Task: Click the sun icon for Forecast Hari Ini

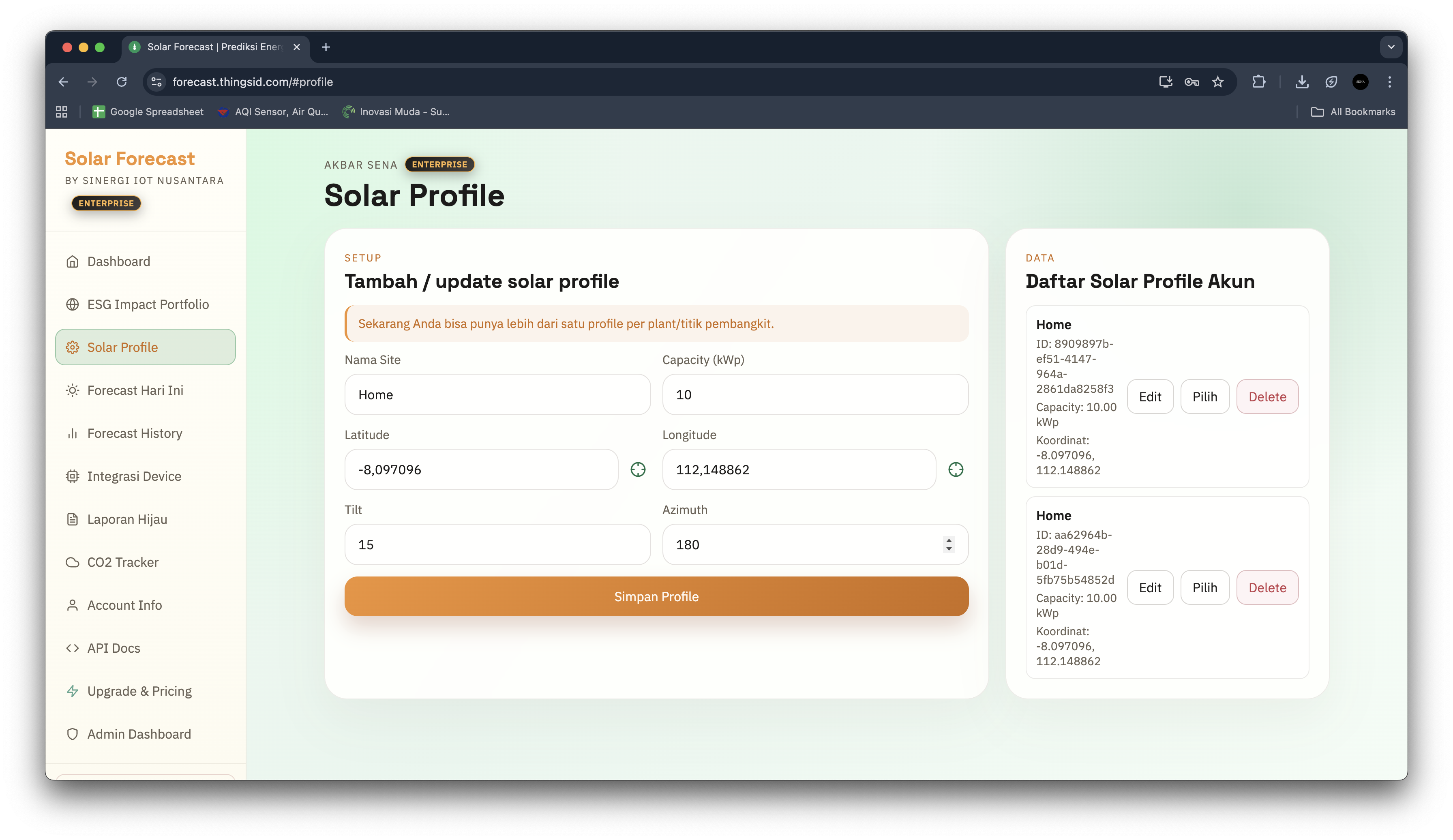Action: (73, 390)
